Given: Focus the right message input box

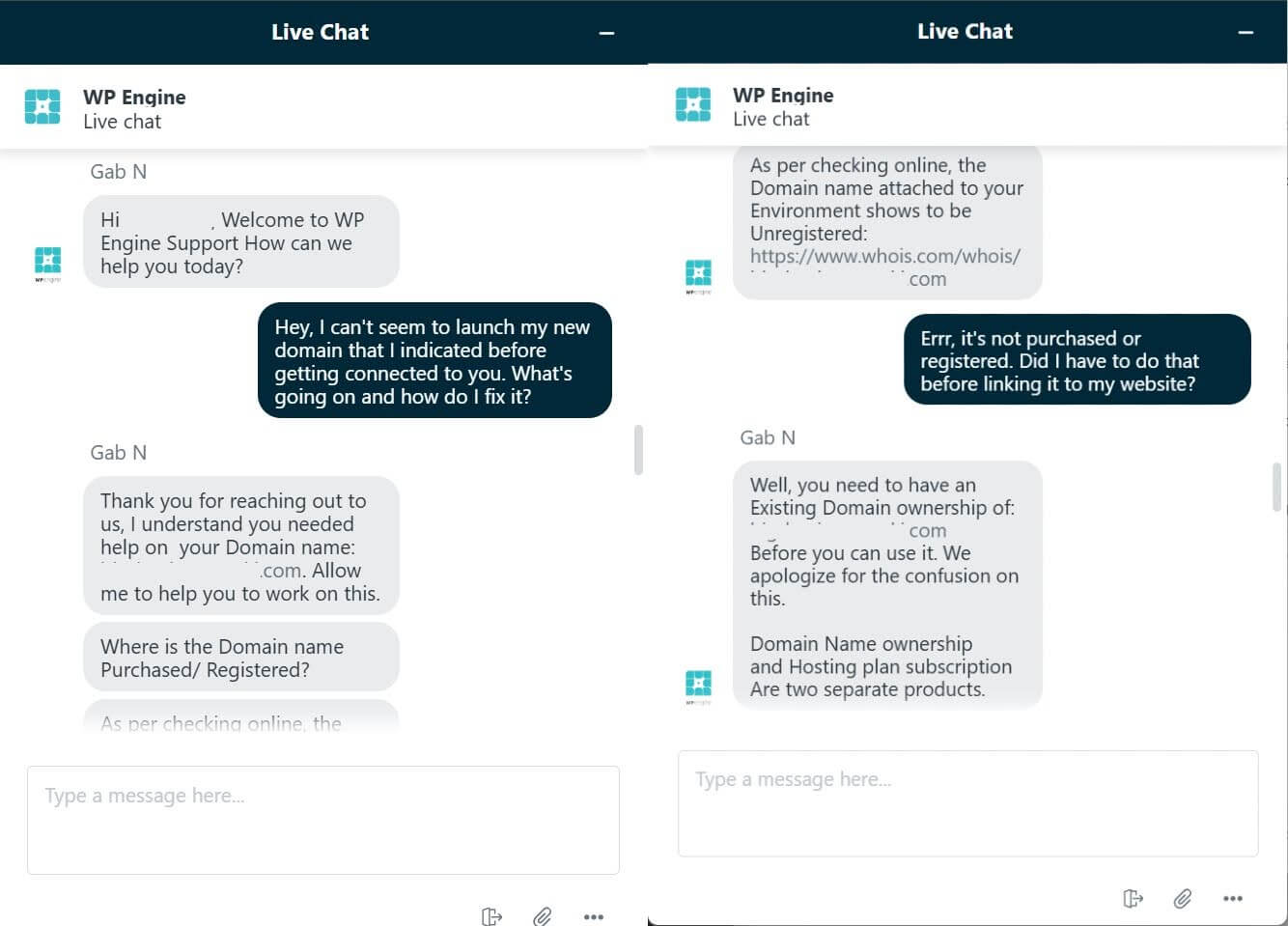Looking at the screenshot, I should coord(968,803).
